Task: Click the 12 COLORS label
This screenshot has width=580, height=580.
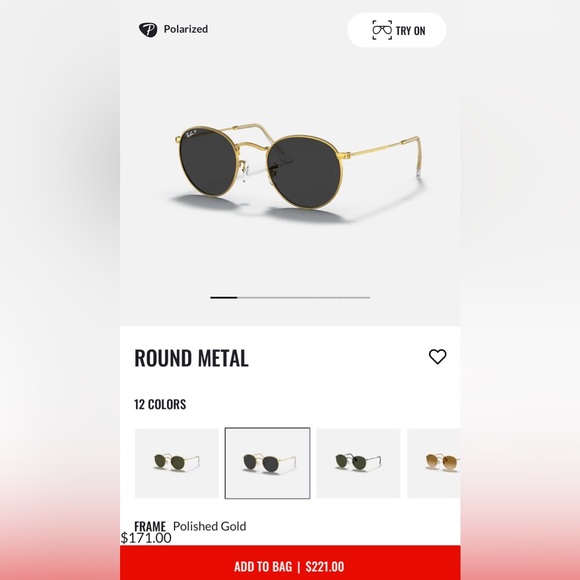Action: click(x=160, y=404)
